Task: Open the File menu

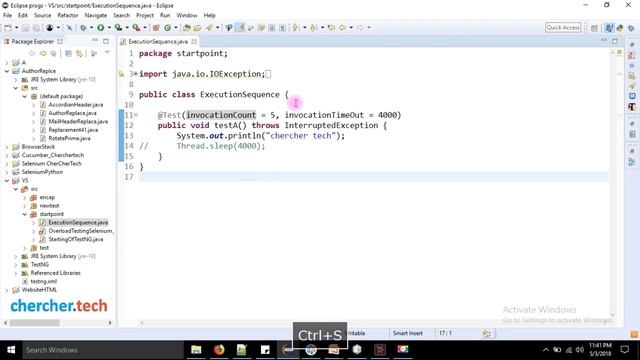Action: click(7, 15)
